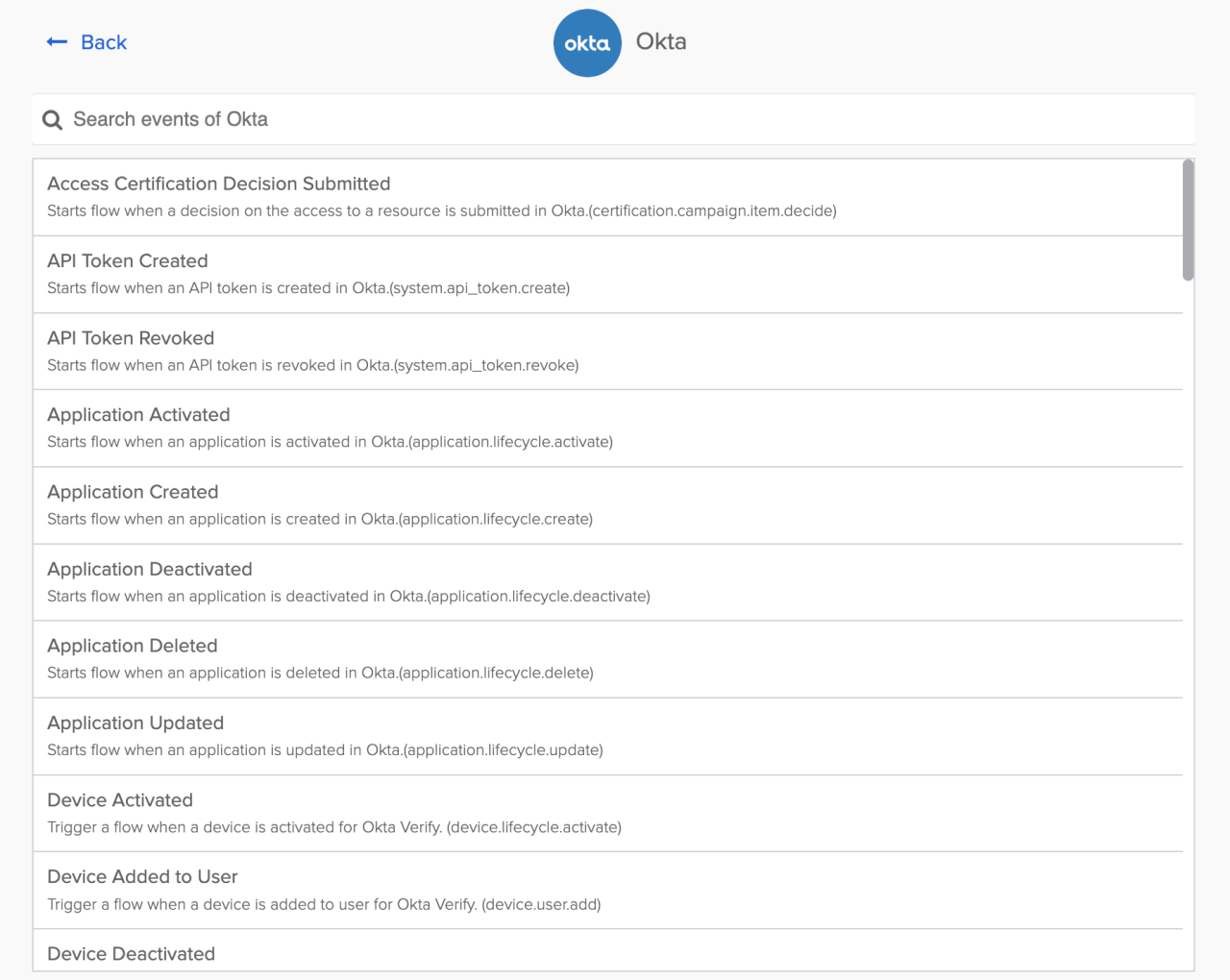Focus the Search events of Okta field

coord(614,119)
